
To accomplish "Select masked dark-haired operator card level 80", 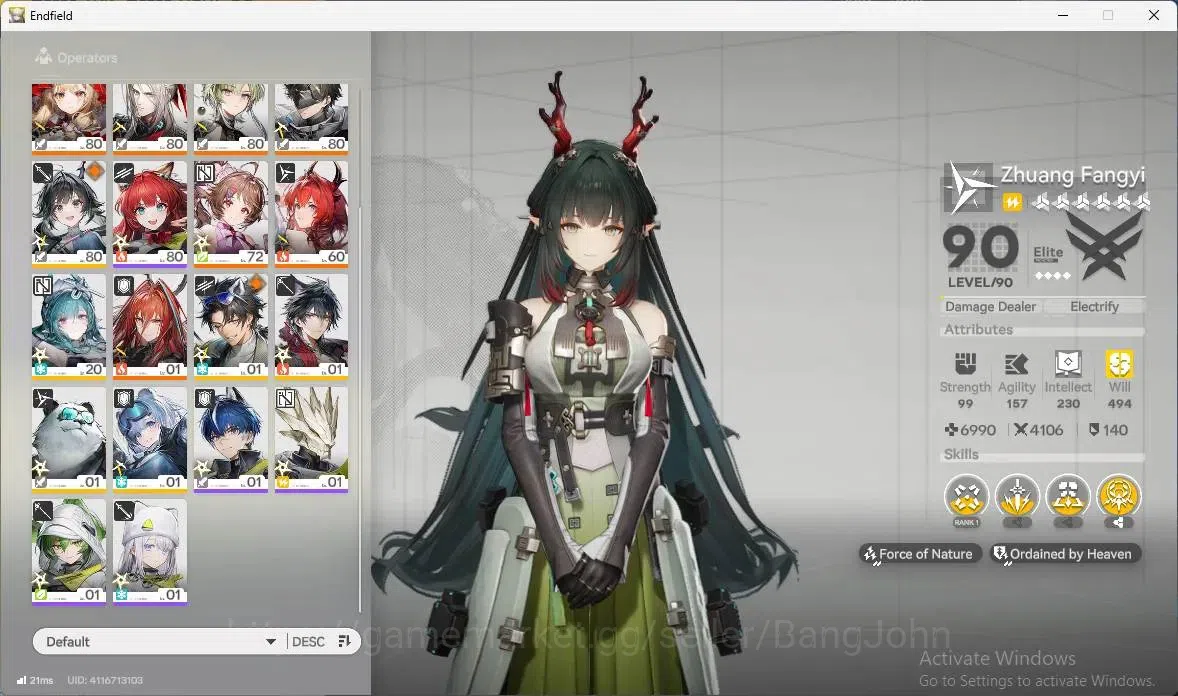I will [x=311, y=118].
